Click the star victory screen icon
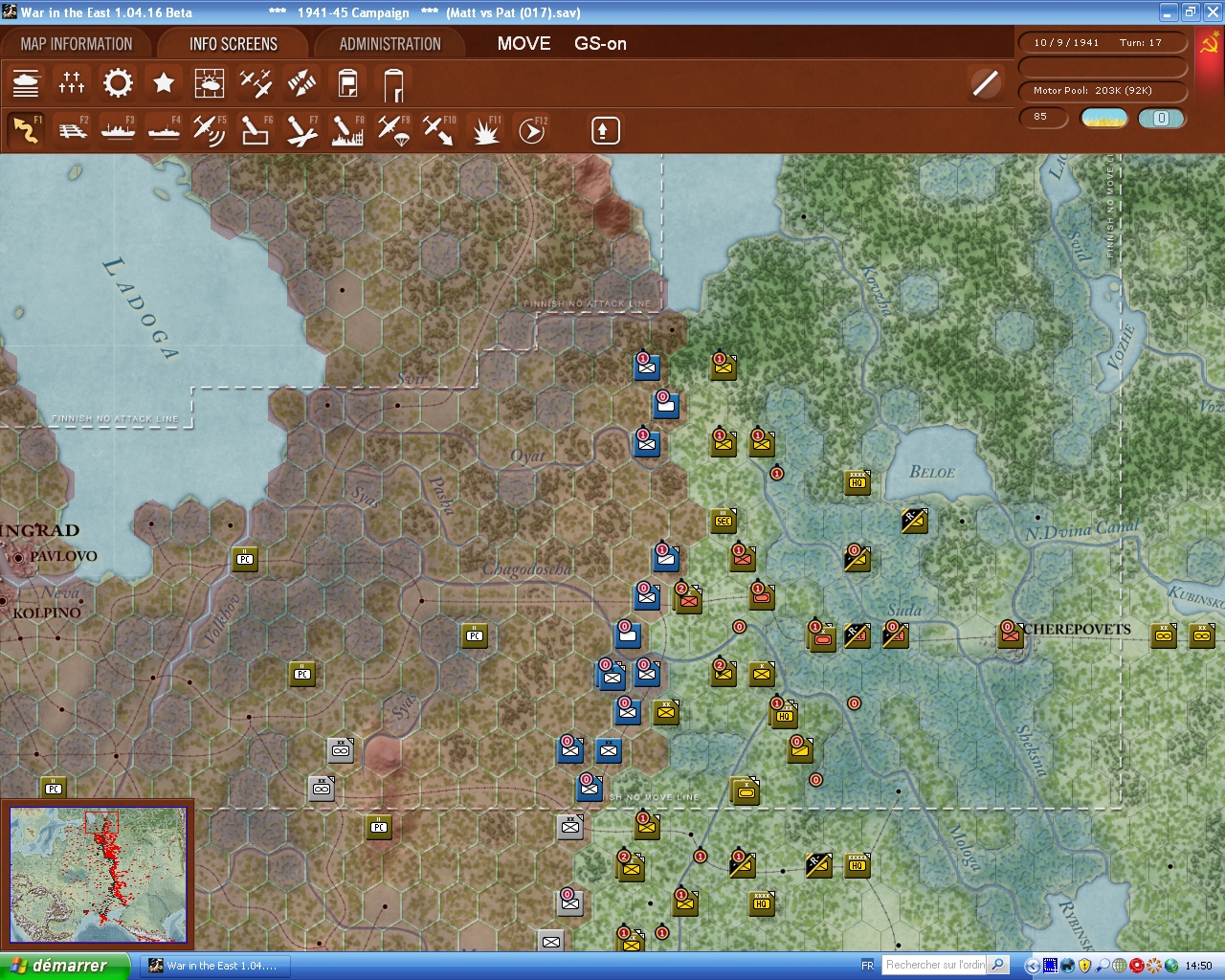1225x980 pixels. click(164, 84)
